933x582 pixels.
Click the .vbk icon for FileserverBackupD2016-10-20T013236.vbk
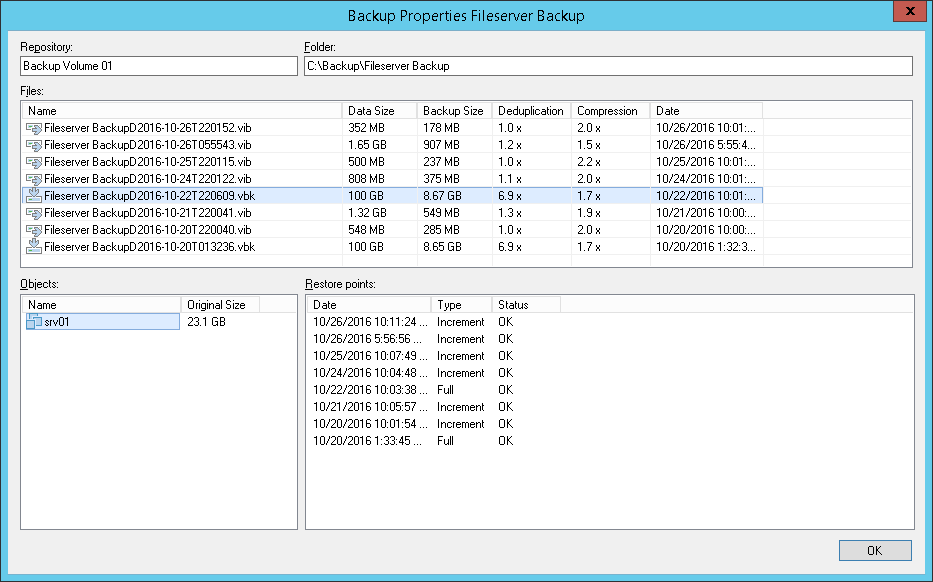click(x=35, y=246)
